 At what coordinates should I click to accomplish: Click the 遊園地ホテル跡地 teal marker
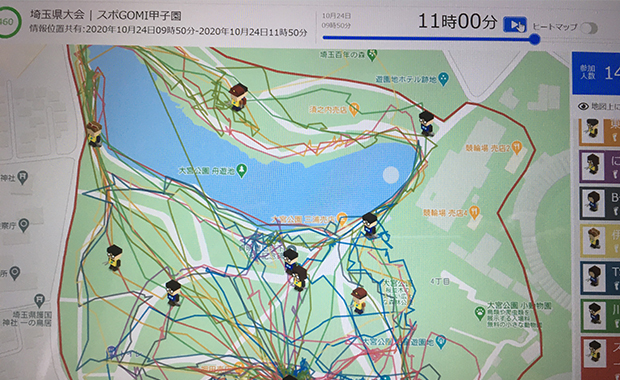[x=444, y=79]
